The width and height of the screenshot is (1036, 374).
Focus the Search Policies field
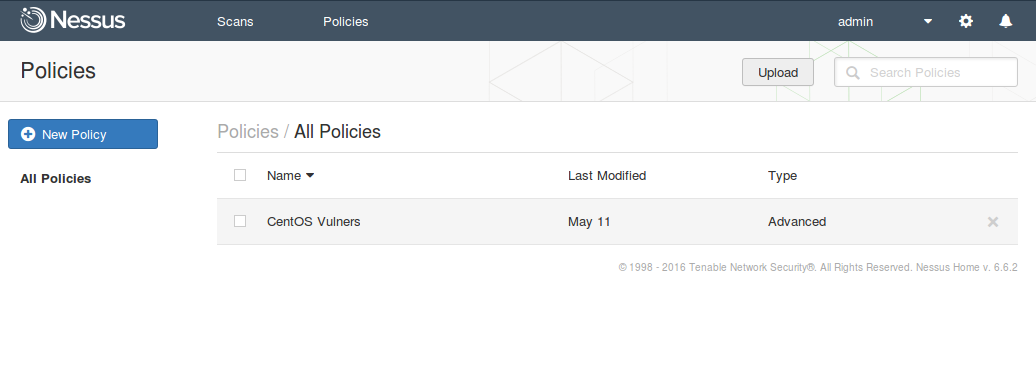926,72
